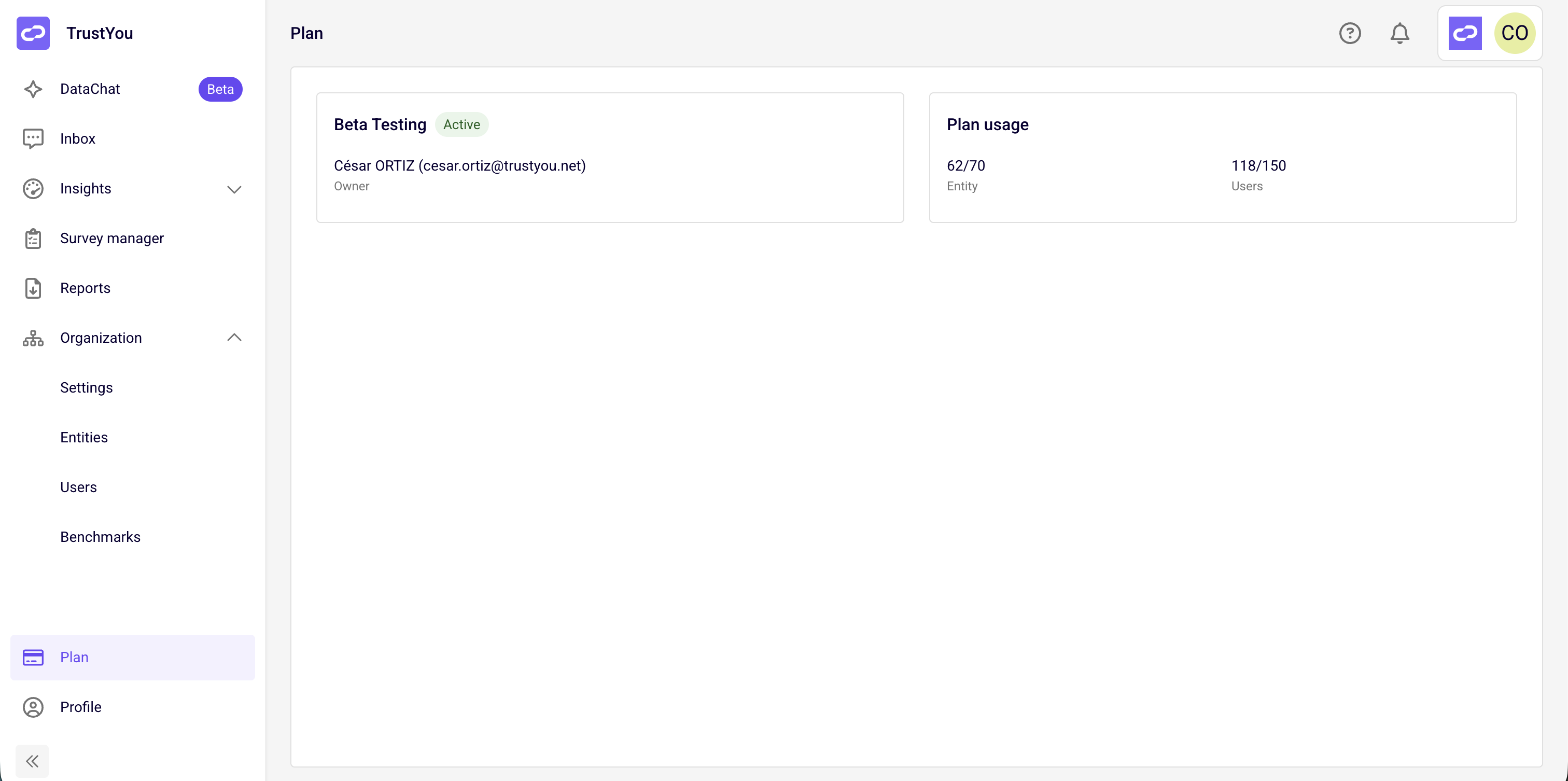Click the César ORTIZ owner email text
Image resolution: width=1568 pixels, height=781 pixels.
coord(459,165)
